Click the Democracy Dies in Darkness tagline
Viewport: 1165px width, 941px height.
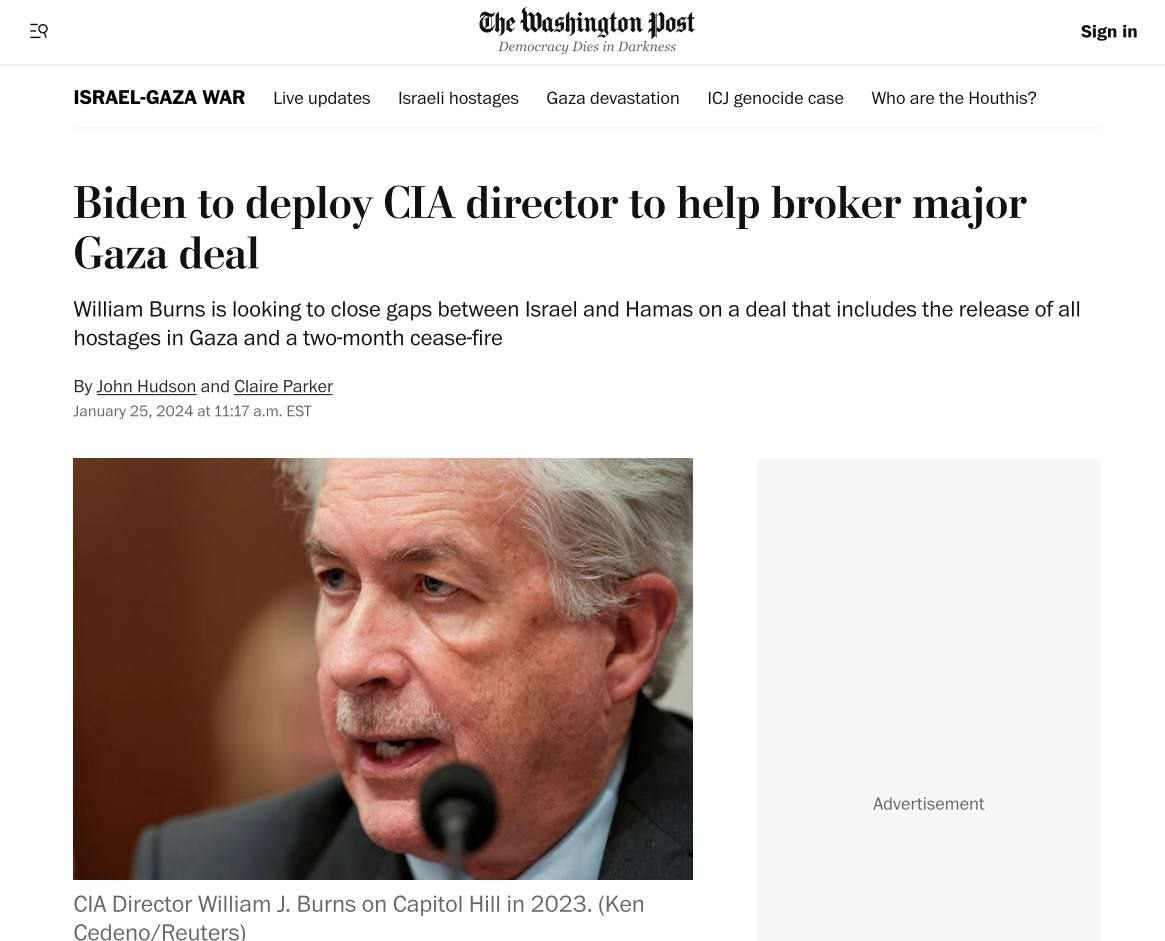pyautogui.click(x=586, y=47)
